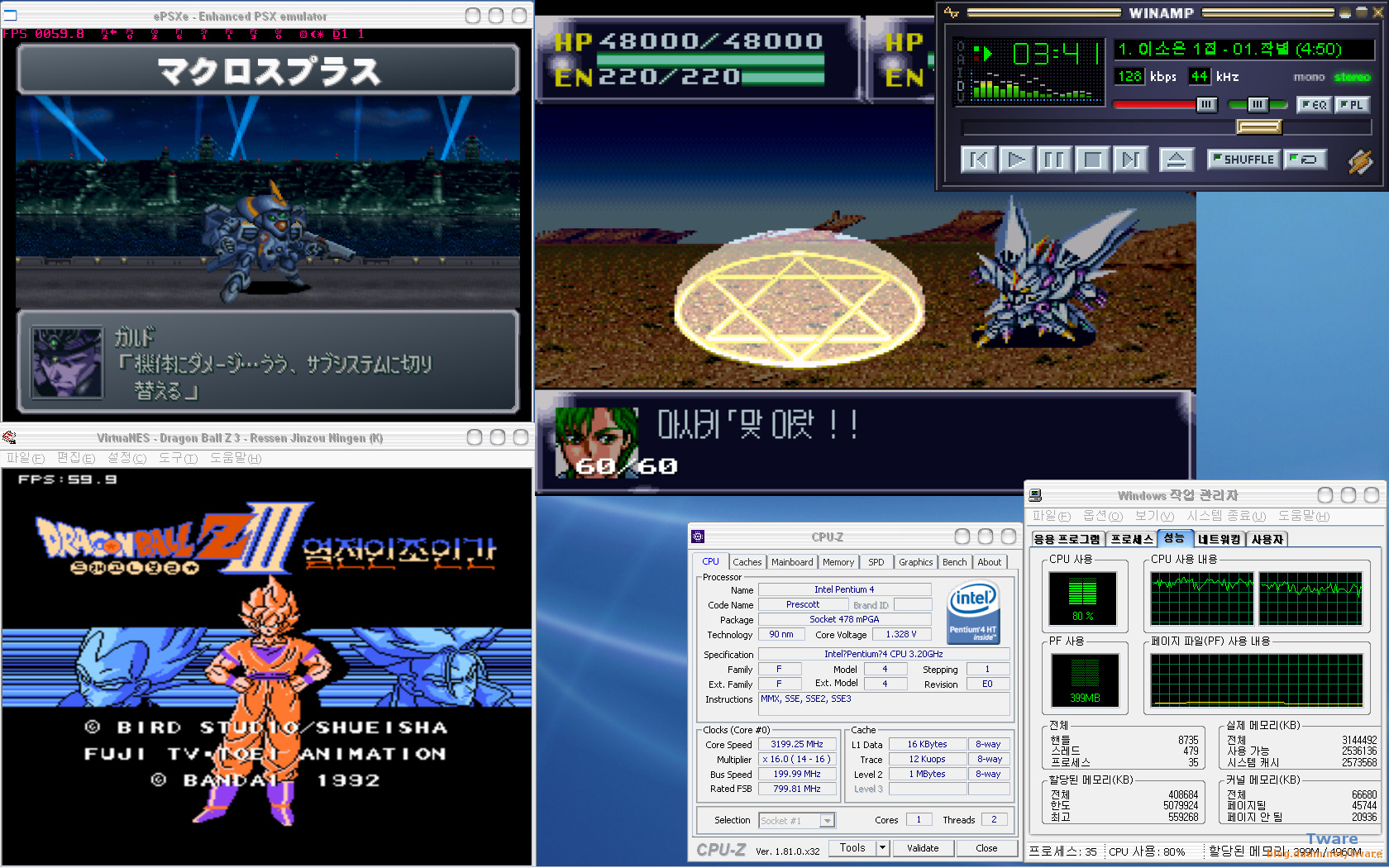The height and width of the screenshot is (868, 1389).
Task: Click Task Manager title bar icon
Action: coord(1035,495)
